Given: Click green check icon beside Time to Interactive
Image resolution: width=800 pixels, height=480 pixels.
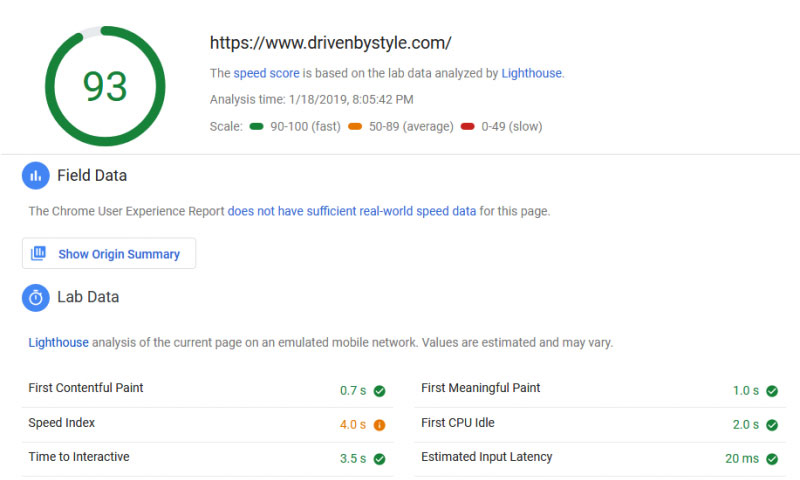Looking at the screenshot, I should pos(379,459).
